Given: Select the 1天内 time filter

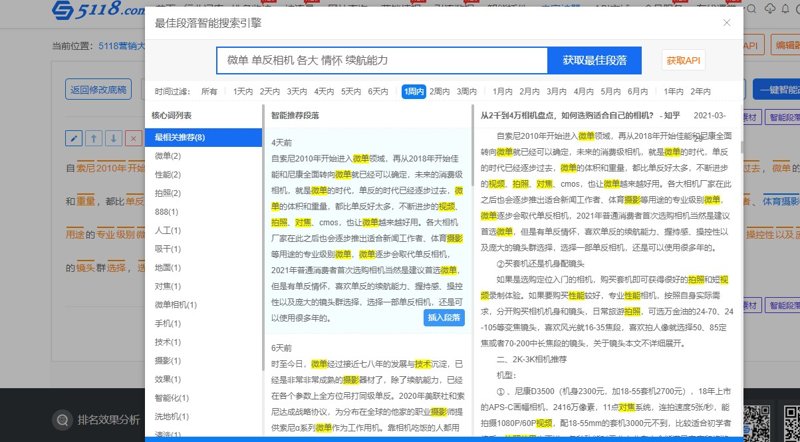Looking at the screenshot, I should (x=243, y=91).
